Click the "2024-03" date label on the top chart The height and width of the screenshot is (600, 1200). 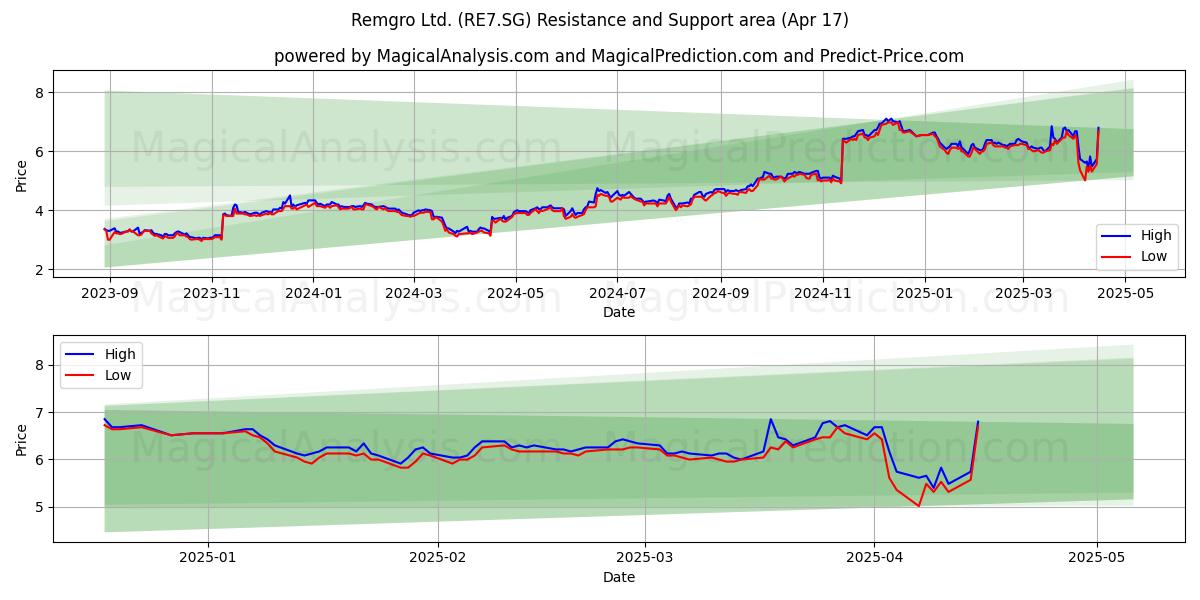[413, 295]
